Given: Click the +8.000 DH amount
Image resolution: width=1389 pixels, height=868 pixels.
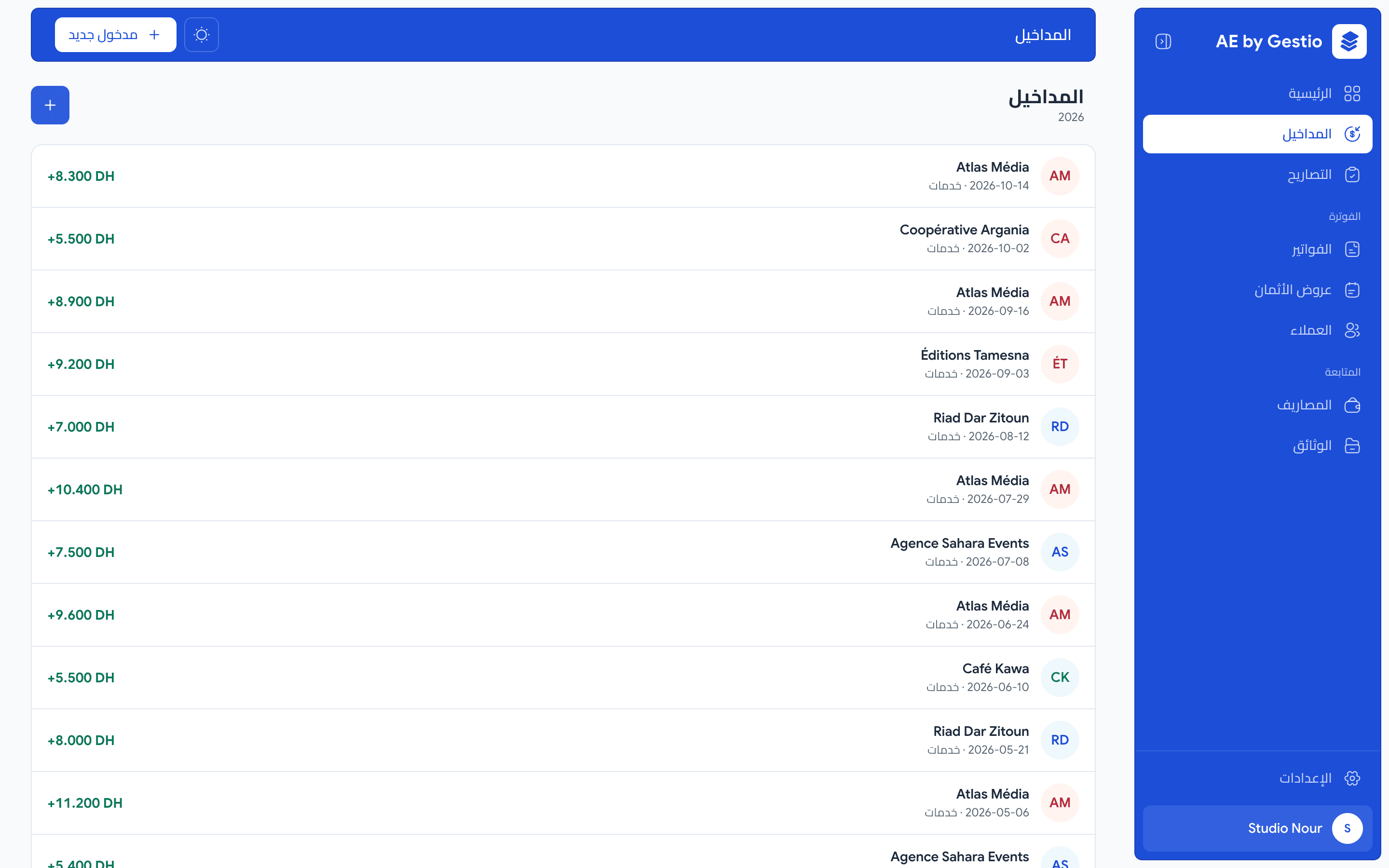Looking at the screenshot, I should point(81,741).
